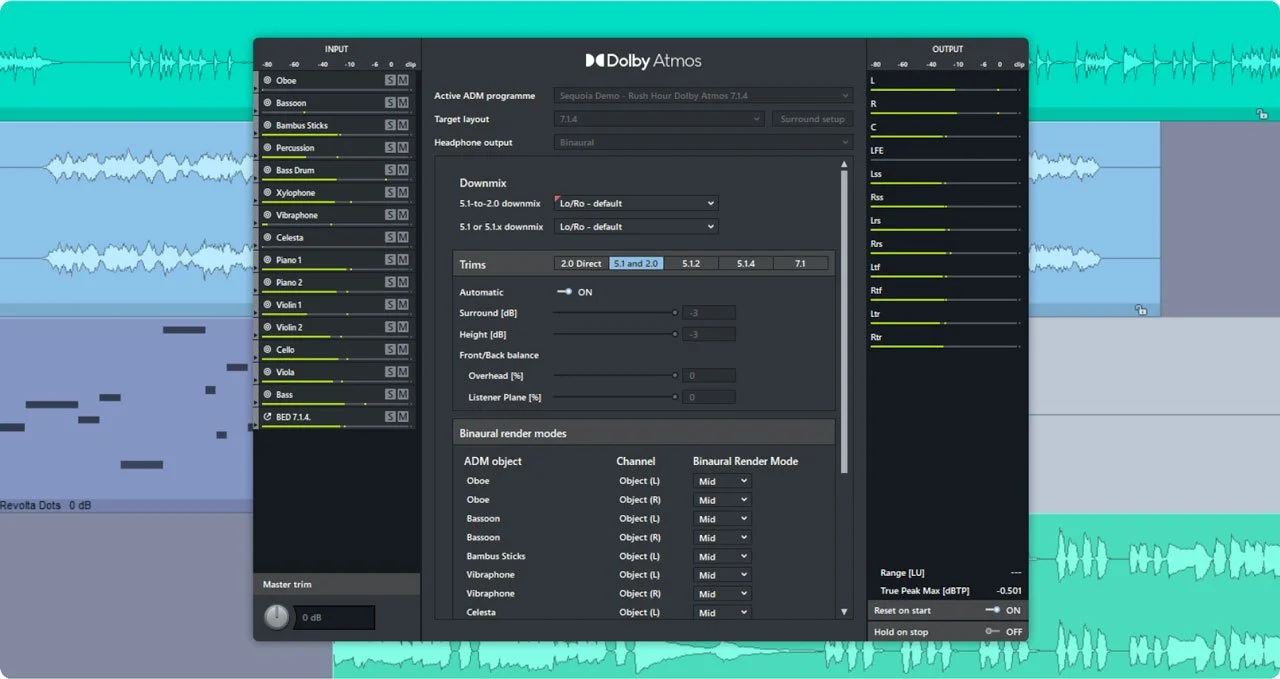Click the lock icon on the blue background track
The width and height of the screenshot is (1280, 679).
[1141, 310]
